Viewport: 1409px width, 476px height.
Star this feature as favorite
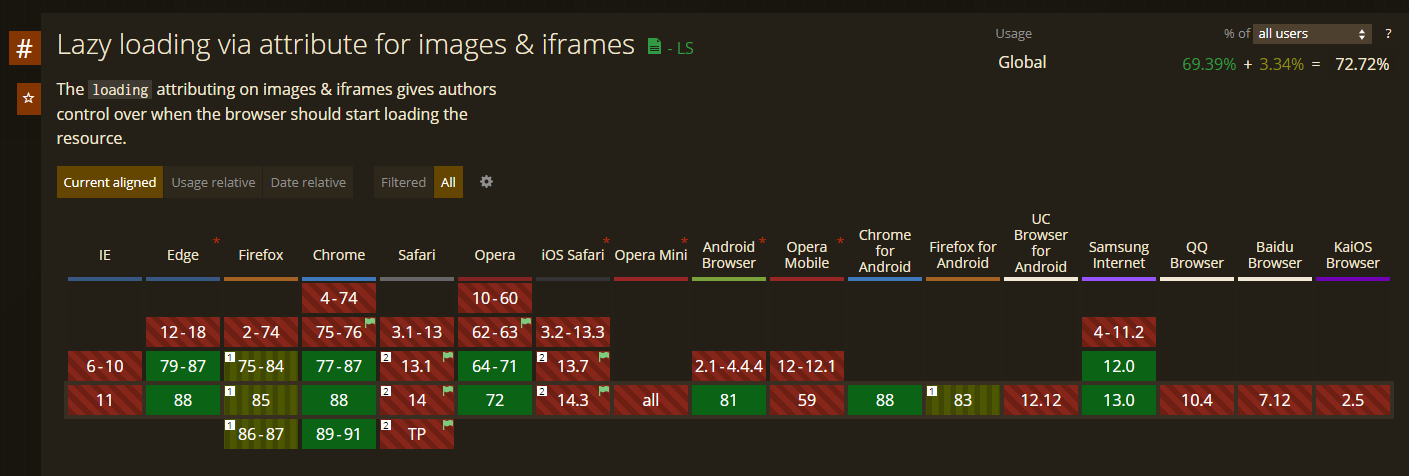[29, 99]
